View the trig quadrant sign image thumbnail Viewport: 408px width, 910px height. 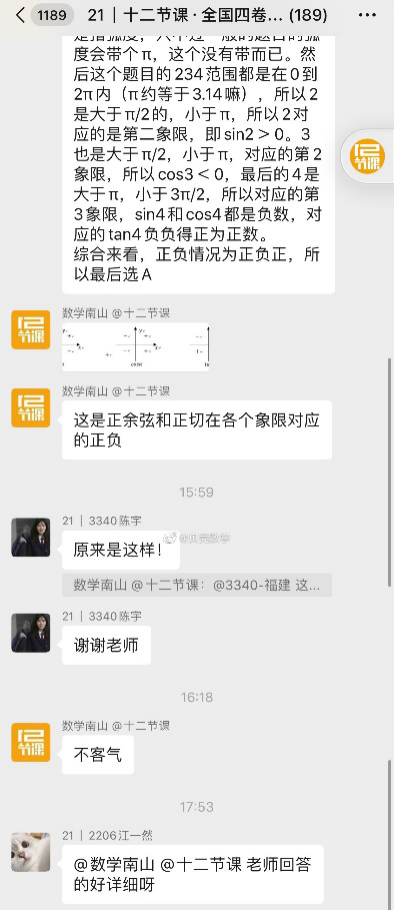[x=136, y=346]
